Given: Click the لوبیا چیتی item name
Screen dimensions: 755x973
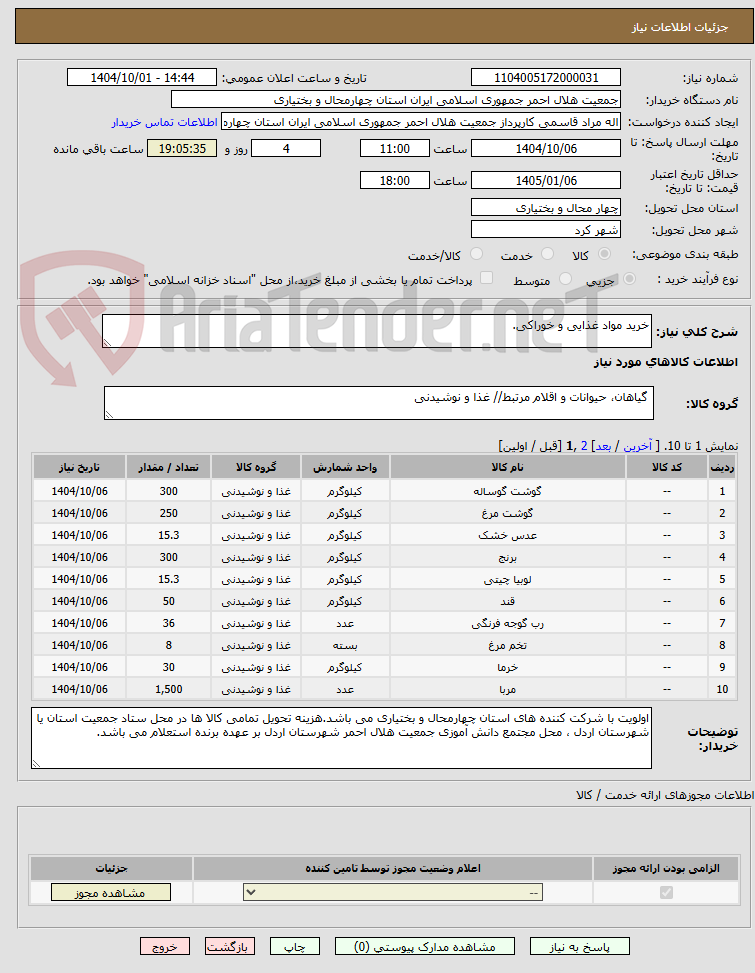Looking at the screenshot, I should coord(507,579).
